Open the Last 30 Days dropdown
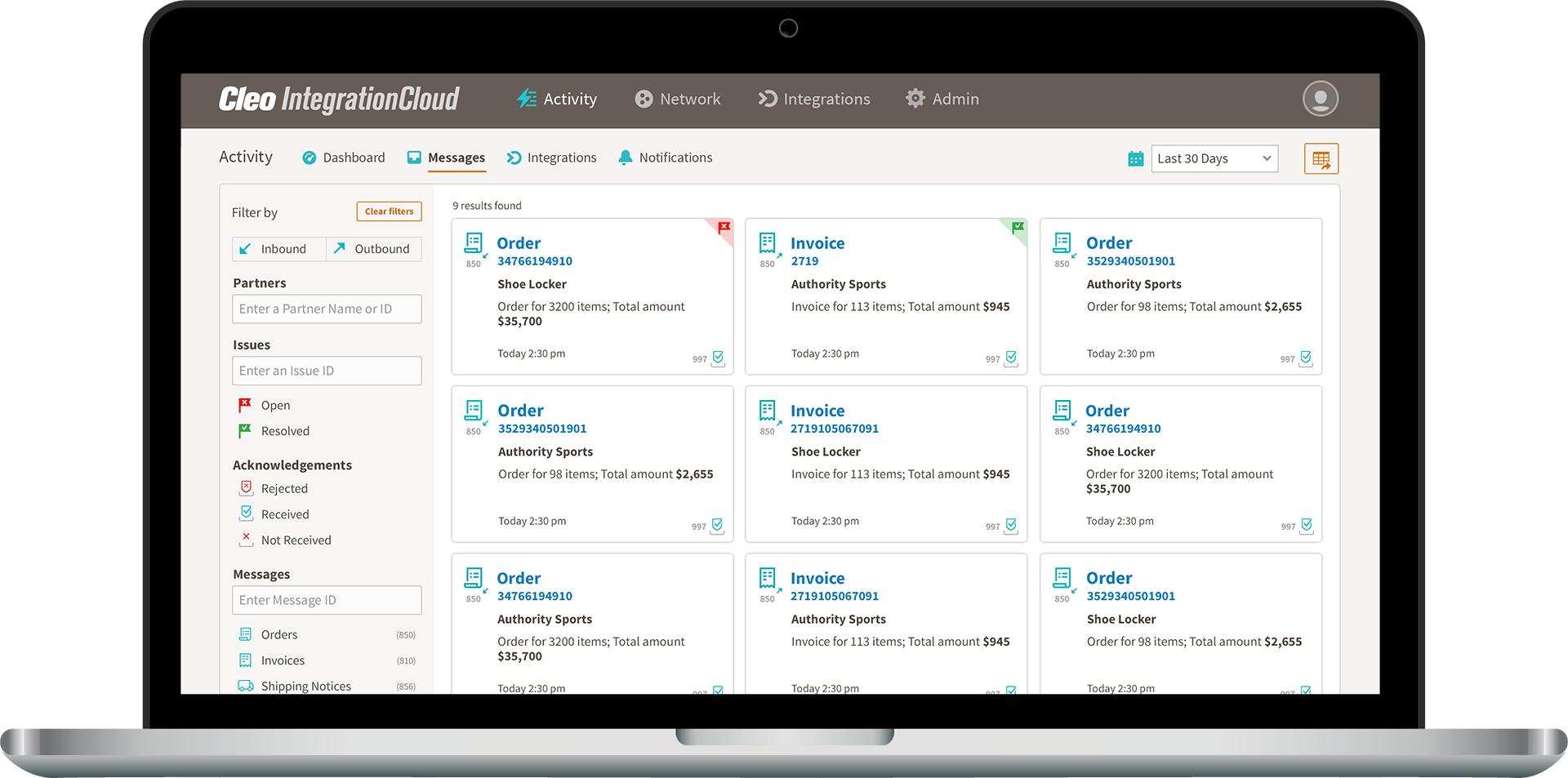Image resolution: width=1568 pixels, height=778 pixels. 1214,158
